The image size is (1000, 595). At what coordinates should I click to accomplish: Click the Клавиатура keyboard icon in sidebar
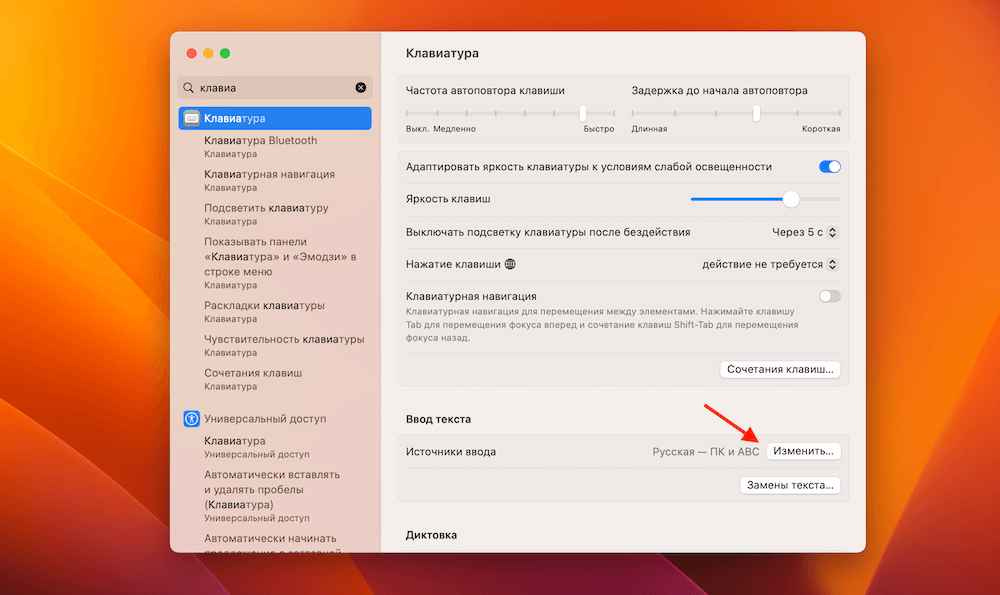point(193,117)
